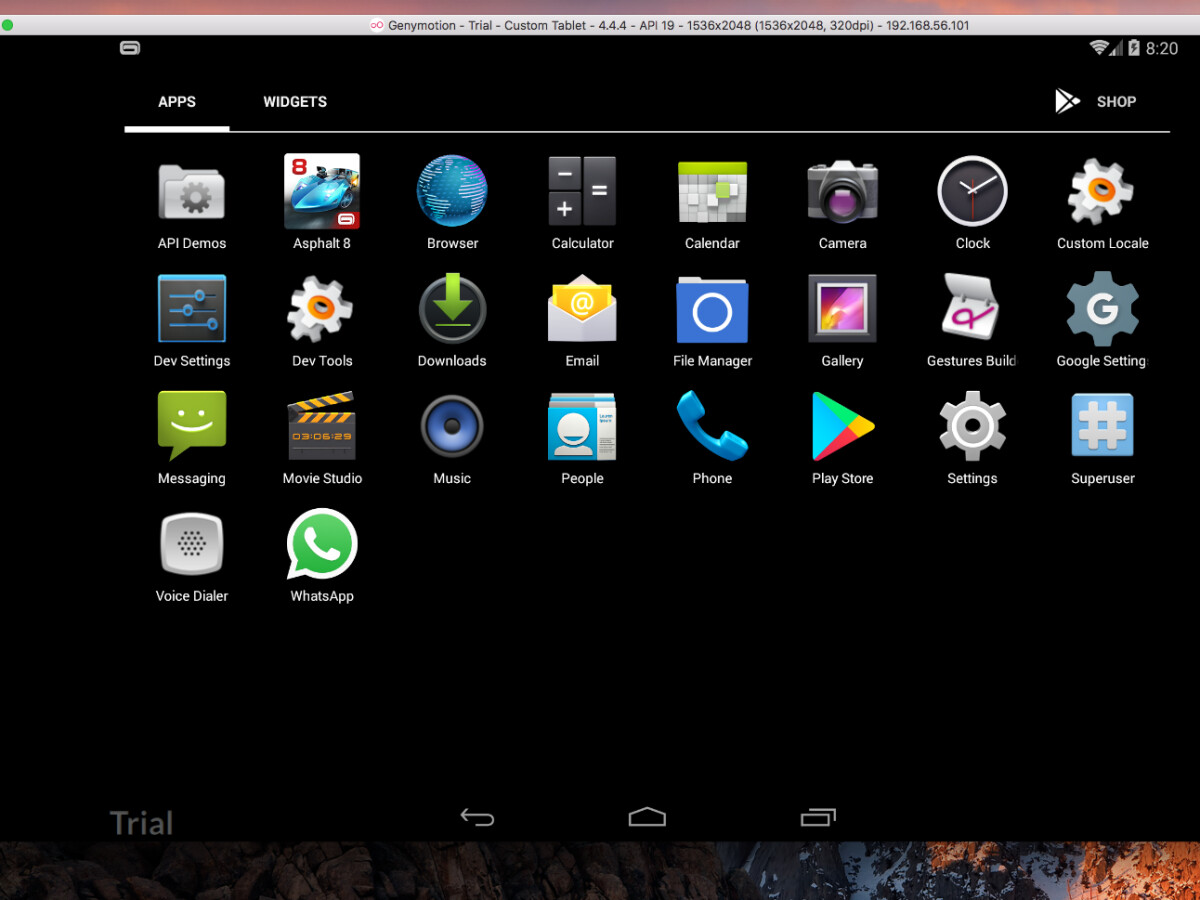Screen dimensions: 1200x900
Task: Open the Browser globe icon
Action: (452, 191)
